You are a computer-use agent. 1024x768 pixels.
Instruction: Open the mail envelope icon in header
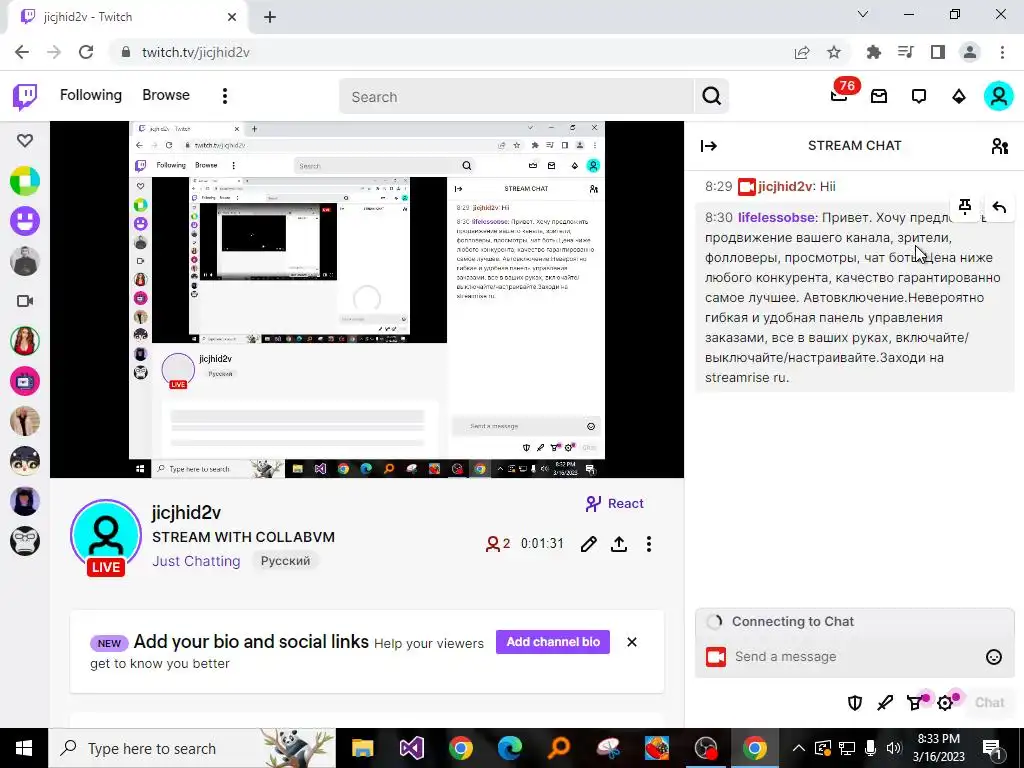point(879,97)
